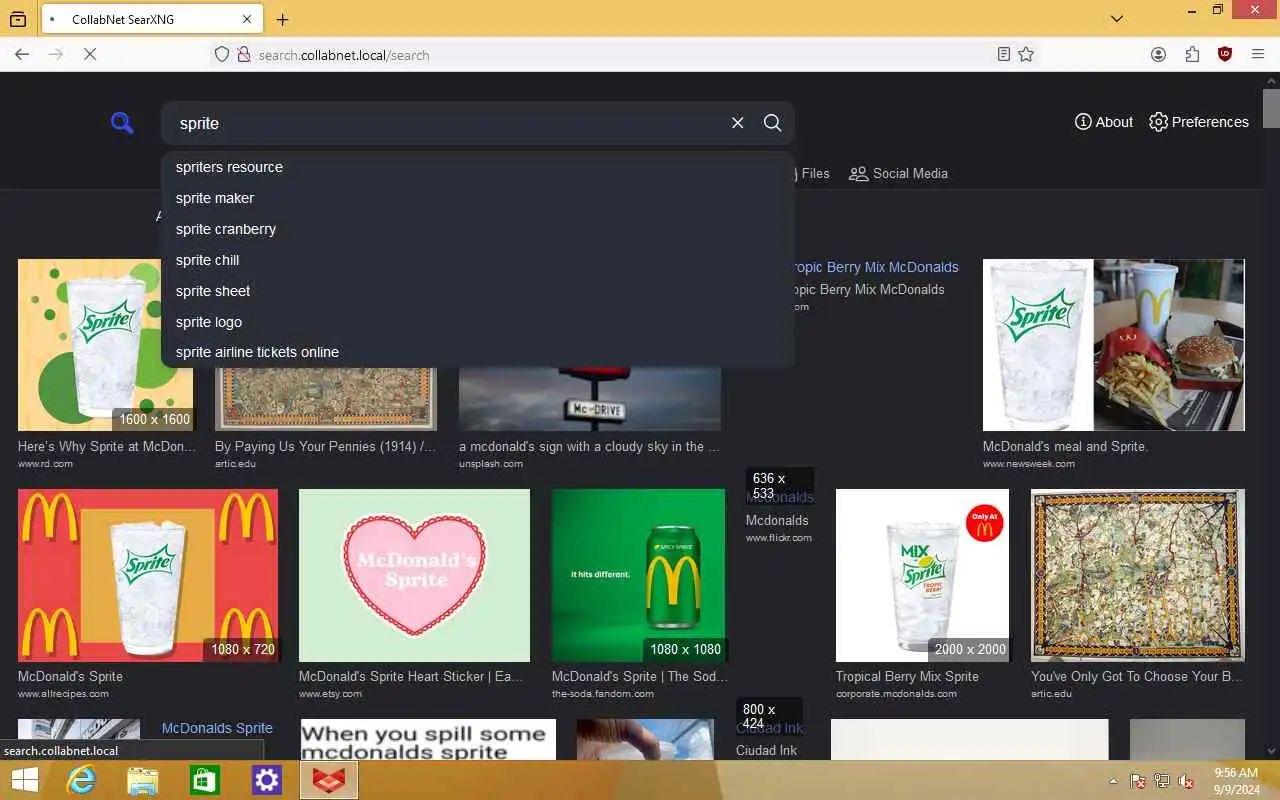This screenshot has width=1280, height=800.
Task: Open 'Here's Why Sprite at McDon...' thumbnail
Action: 106,345
